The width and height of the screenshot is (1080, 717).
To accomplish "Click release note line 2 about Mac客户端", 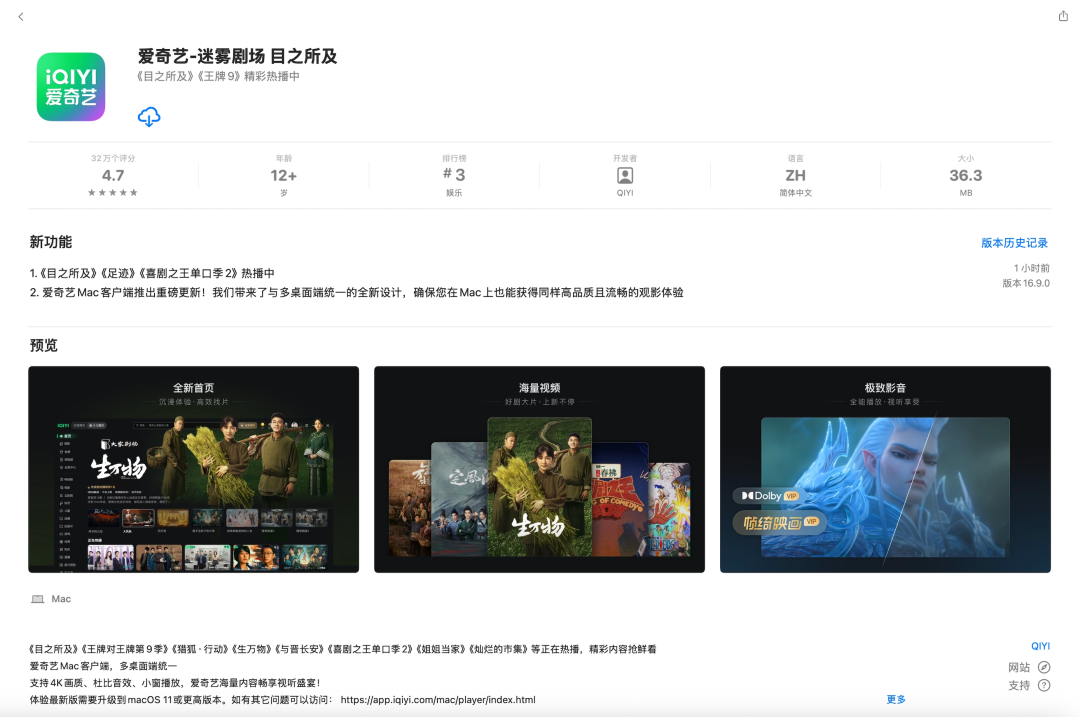I will click(x=356, y=293).
